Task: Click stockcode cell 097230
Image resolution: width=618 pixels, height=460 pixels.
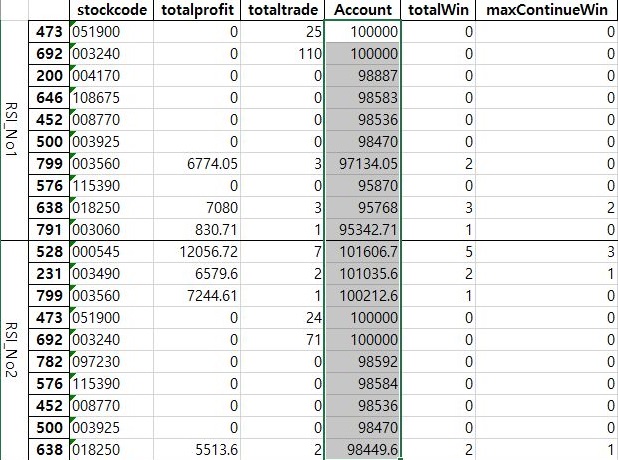Action: coord(112,361)
